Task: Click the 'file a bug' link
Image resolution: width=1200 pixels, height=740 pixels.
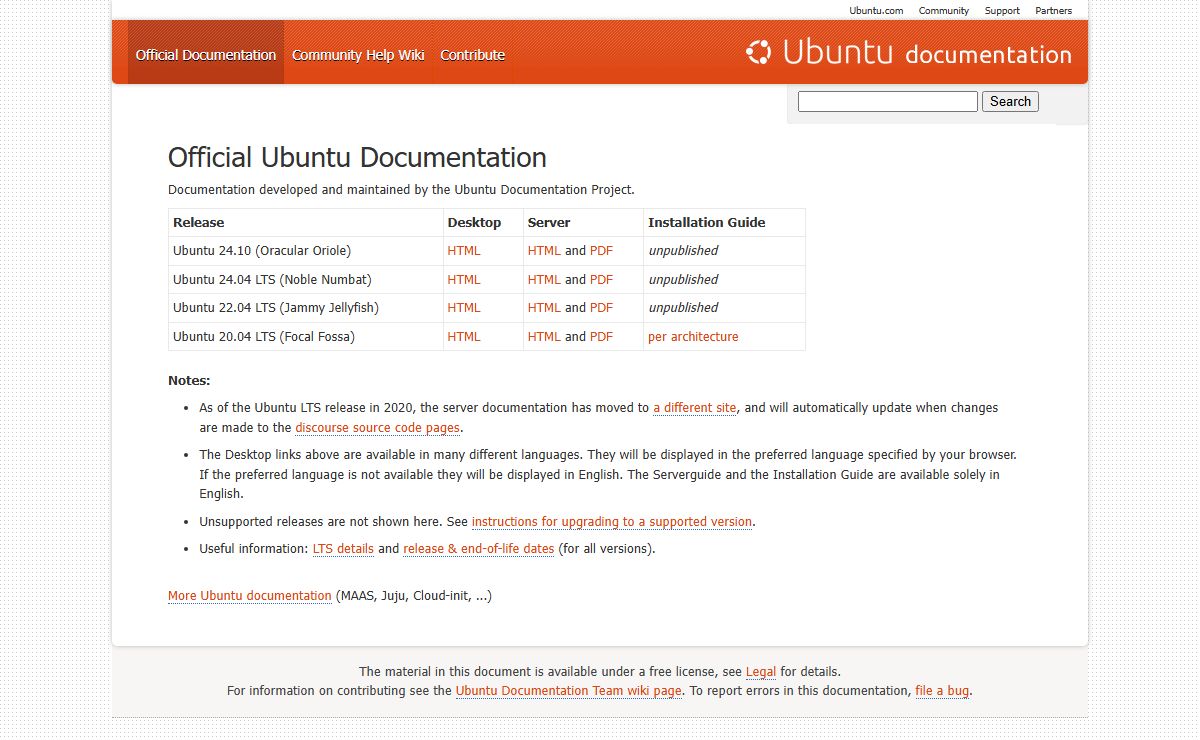Action: 942,691
